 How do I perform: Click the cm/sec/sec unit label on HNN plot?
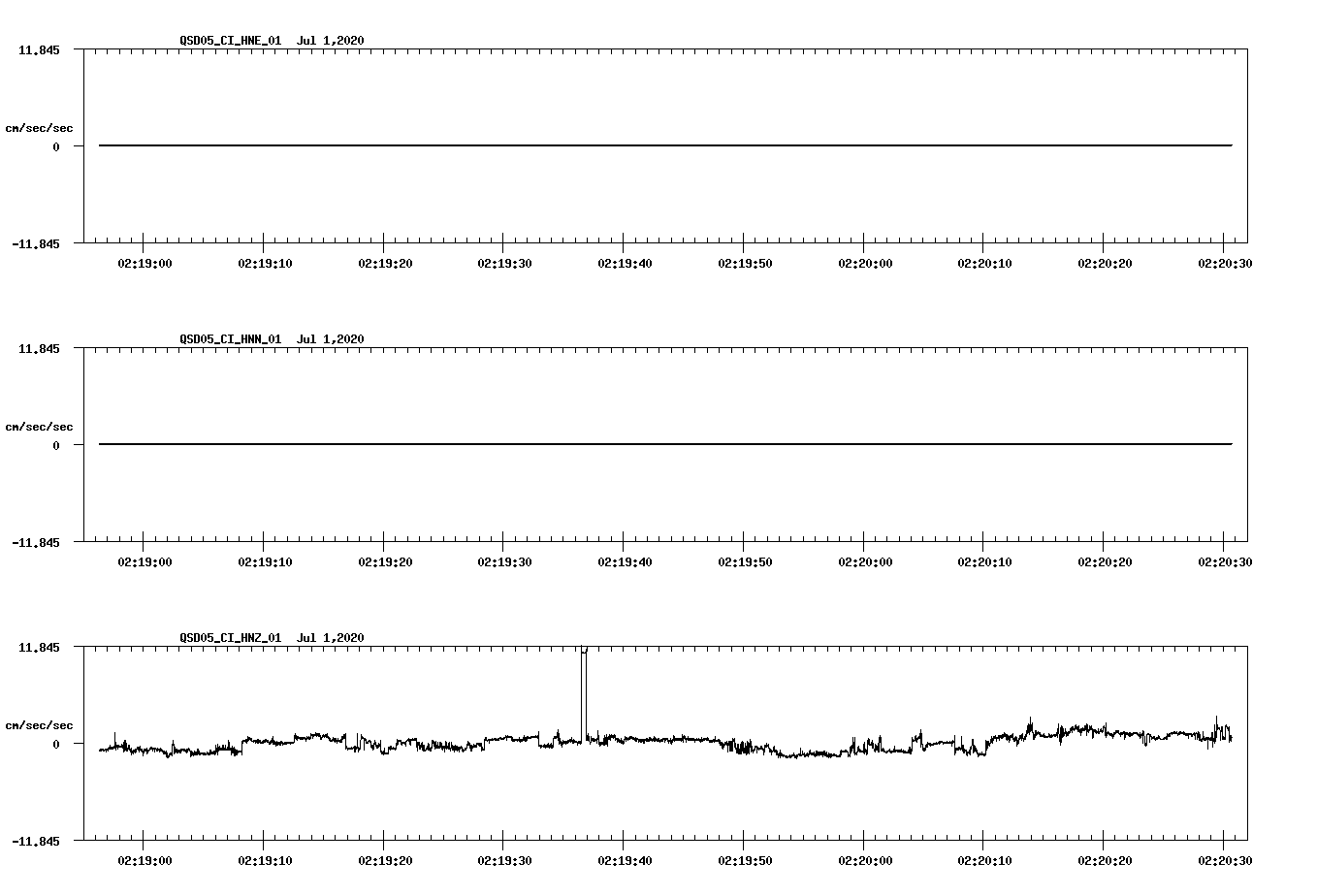(39, 427)
